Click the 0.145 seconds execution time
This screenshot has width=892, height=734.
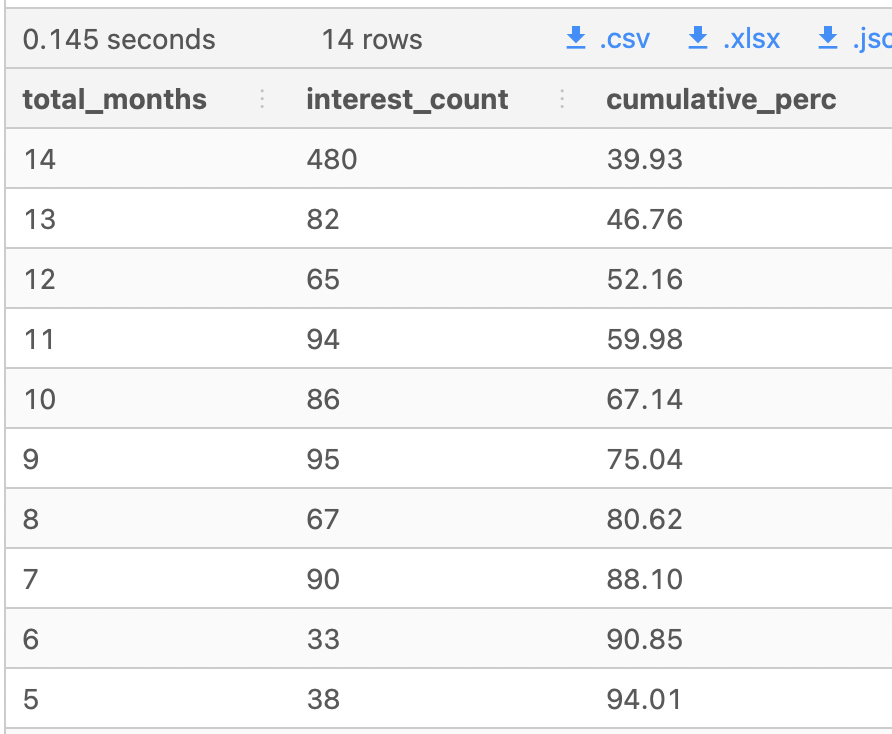pyautogui.click(x=120, y=39)
